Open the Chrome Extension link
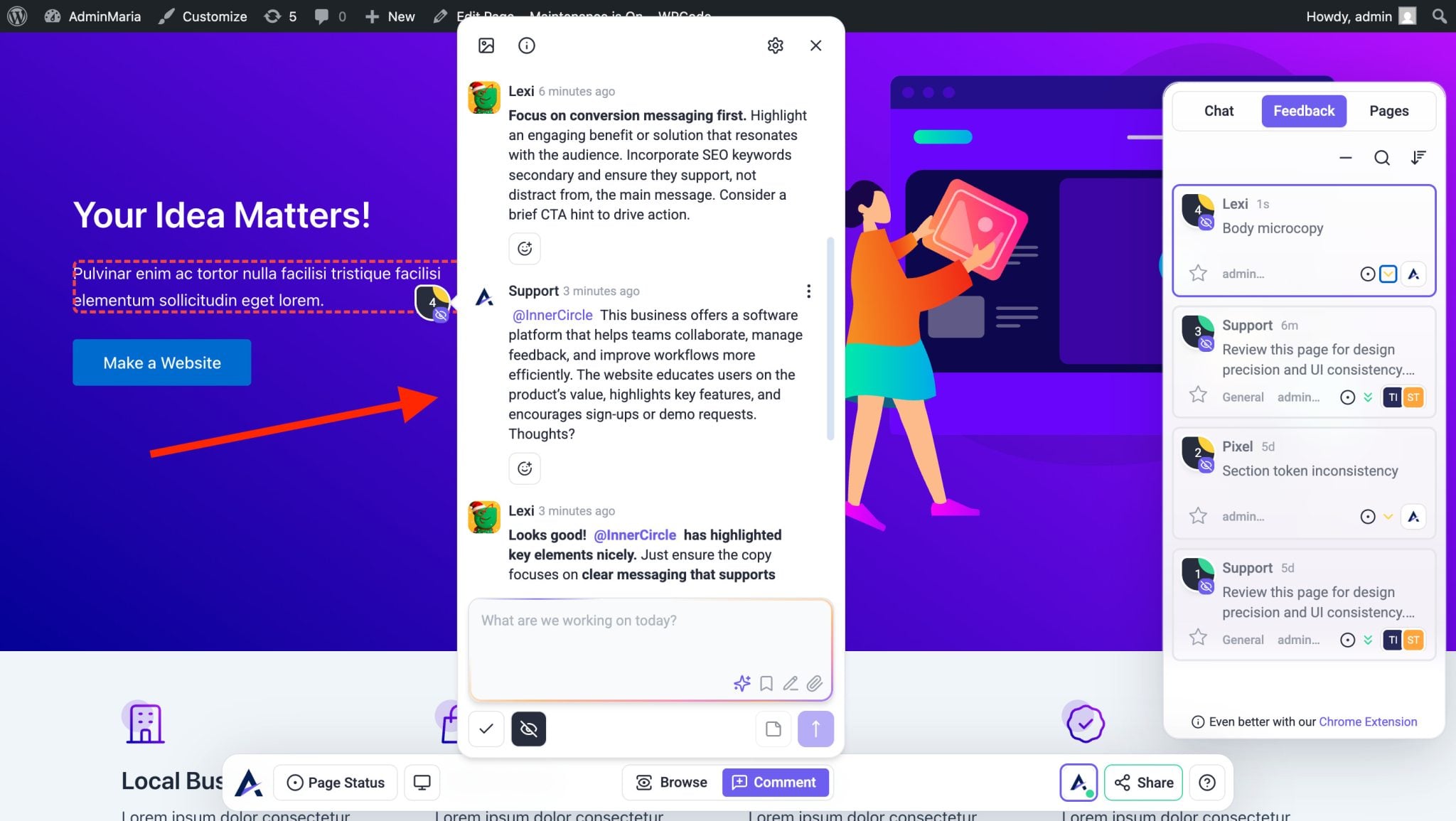1456x821 pixels. pyautogui.click(x=1368, y=721)
